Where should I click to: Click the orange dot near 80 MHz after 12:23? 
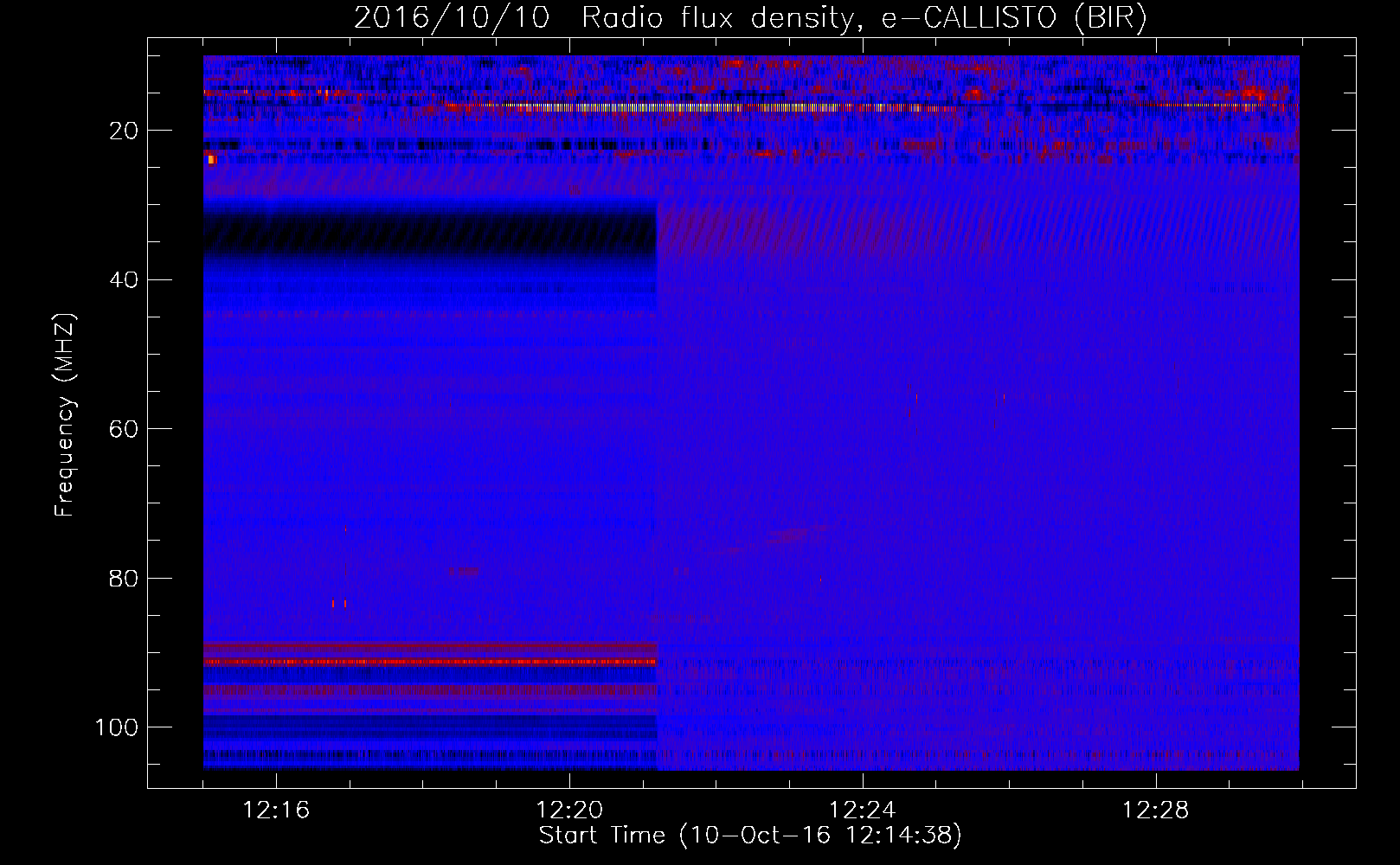tap(820, 579)
